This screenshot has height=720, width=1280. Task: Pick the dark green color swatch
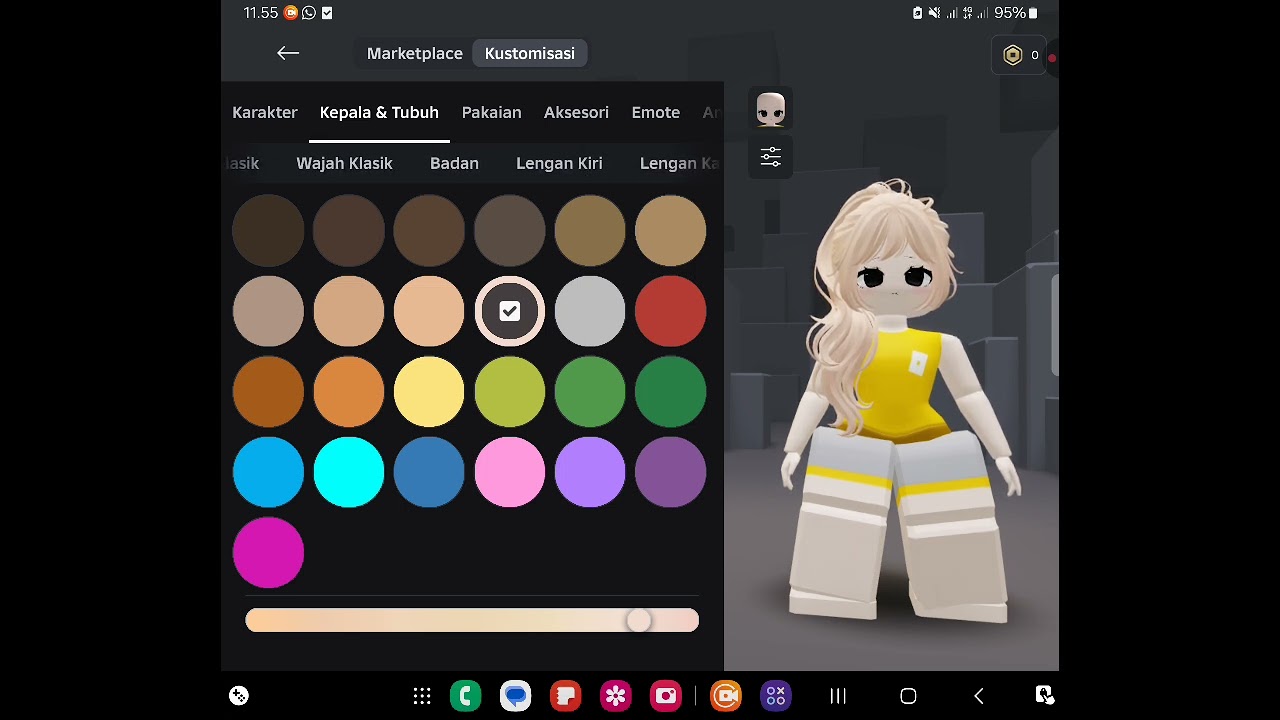click(x=670, y=392)
